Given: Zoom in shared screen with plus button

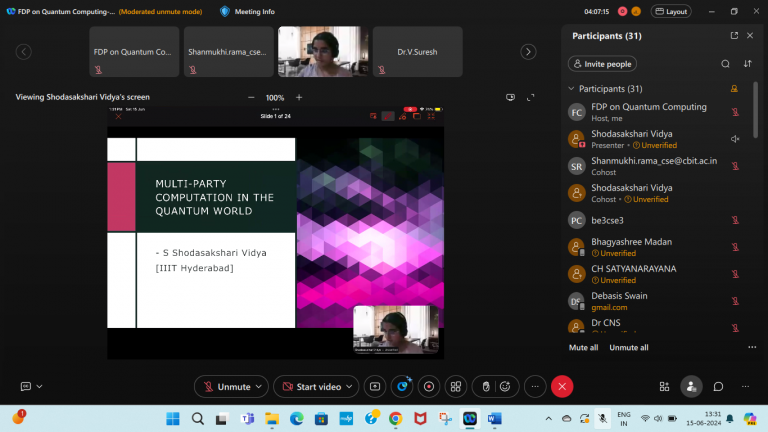Looking at the screenshot, I should 299,97.
